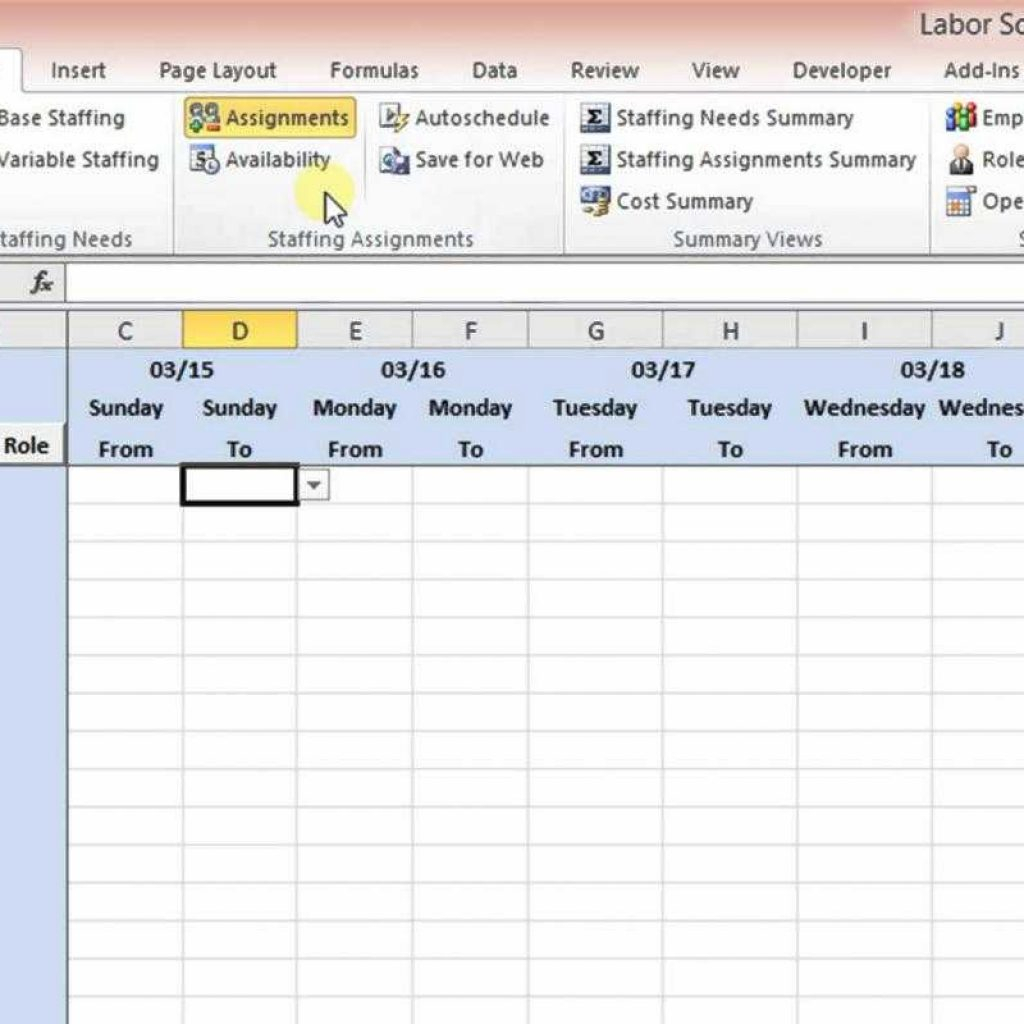This screenshot has height=1024, width=1024.
Task: Select column G header
Action: coord(596,330)
